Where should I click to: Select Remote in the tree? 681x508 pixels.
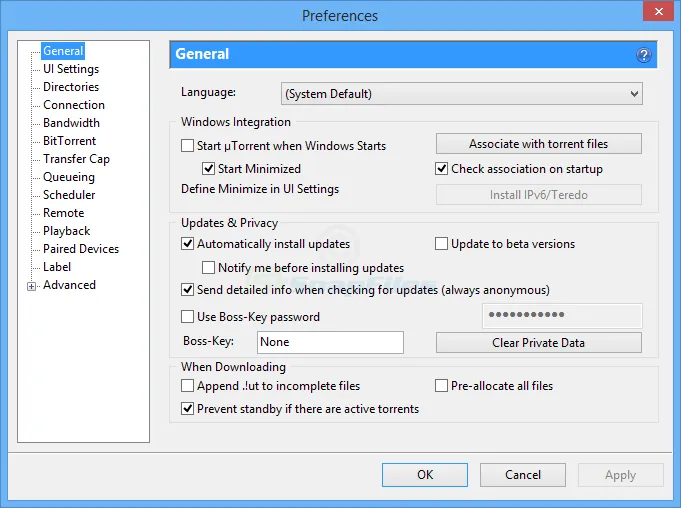(x=63, y=213)
